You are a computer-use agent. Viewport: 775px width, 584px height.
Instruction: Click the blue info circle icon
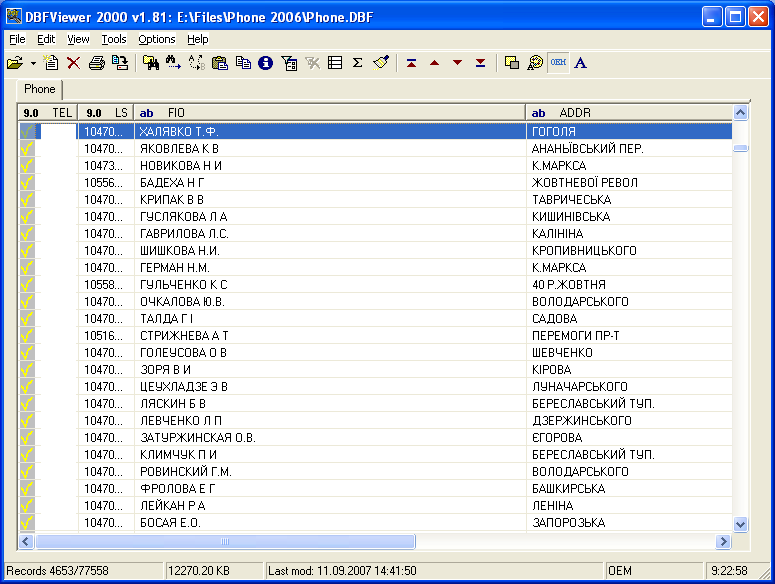click(x=265, y=63)
